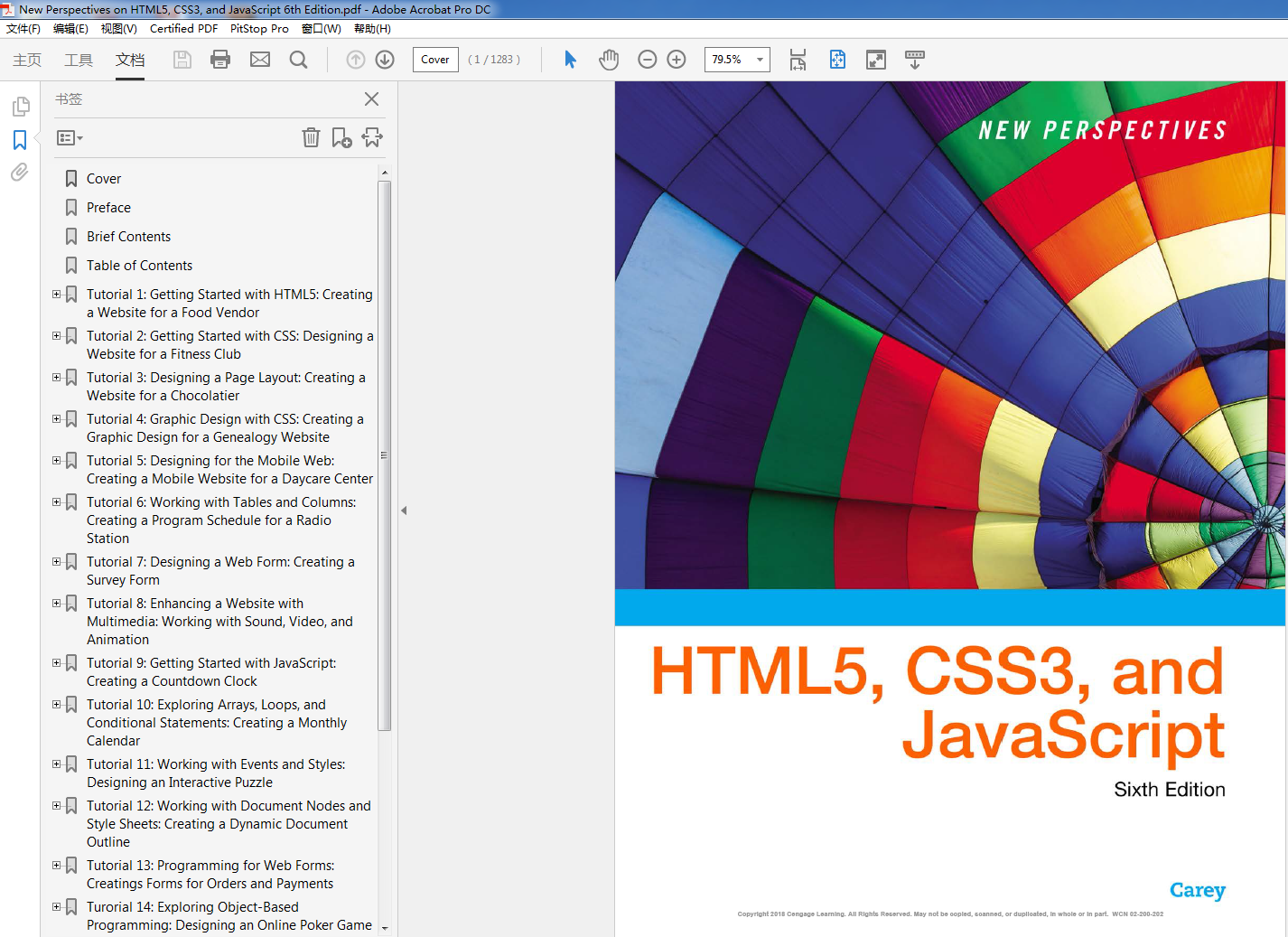Screen dimensions: 1288x937
Task: Open Page Thumbnails panel icon
Action: click(x=20, y=107)
